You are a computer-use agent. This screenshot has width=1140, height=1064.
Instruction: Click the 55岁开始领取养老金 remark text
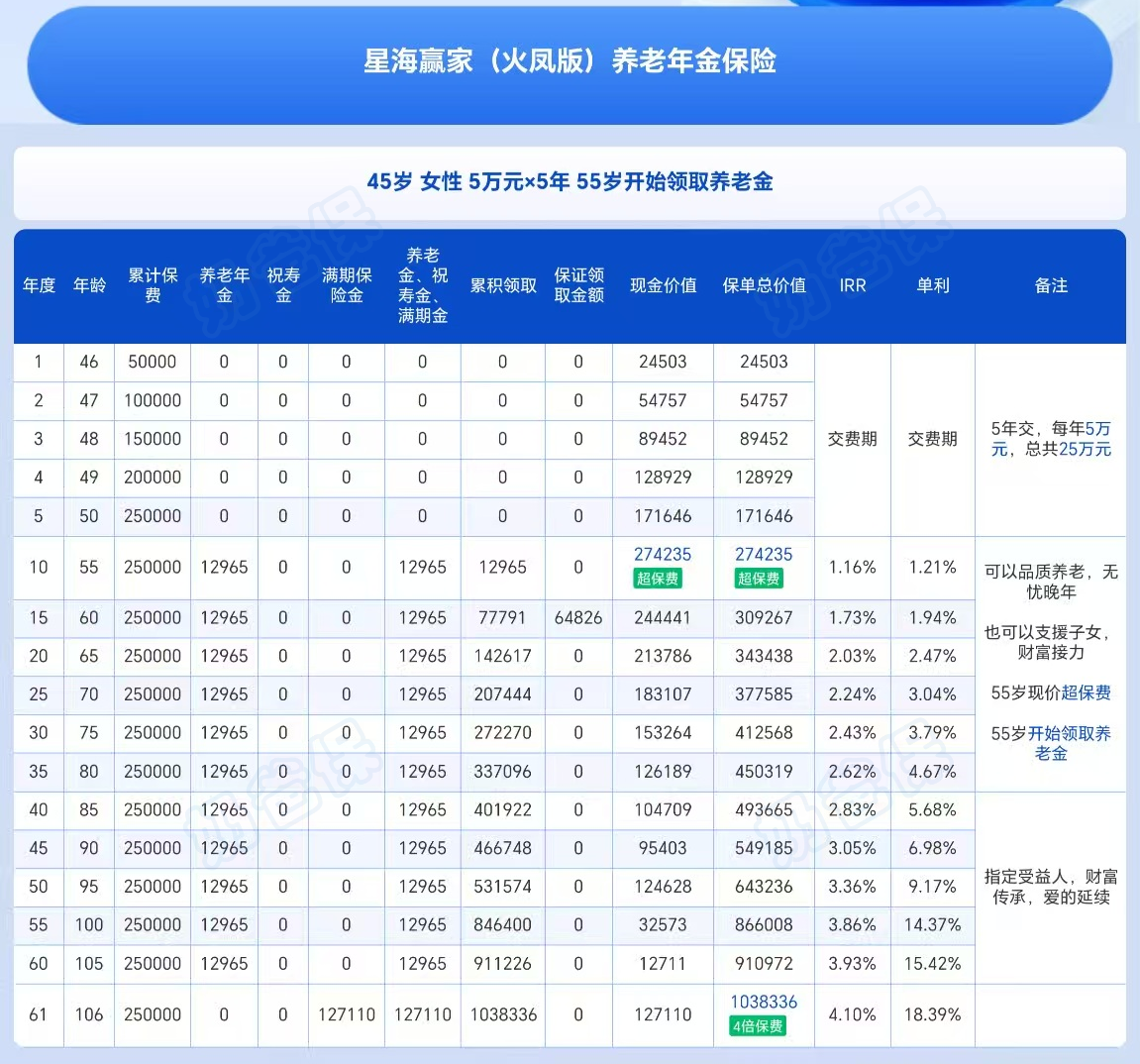pyautogui.click(x=1052, y=742)
